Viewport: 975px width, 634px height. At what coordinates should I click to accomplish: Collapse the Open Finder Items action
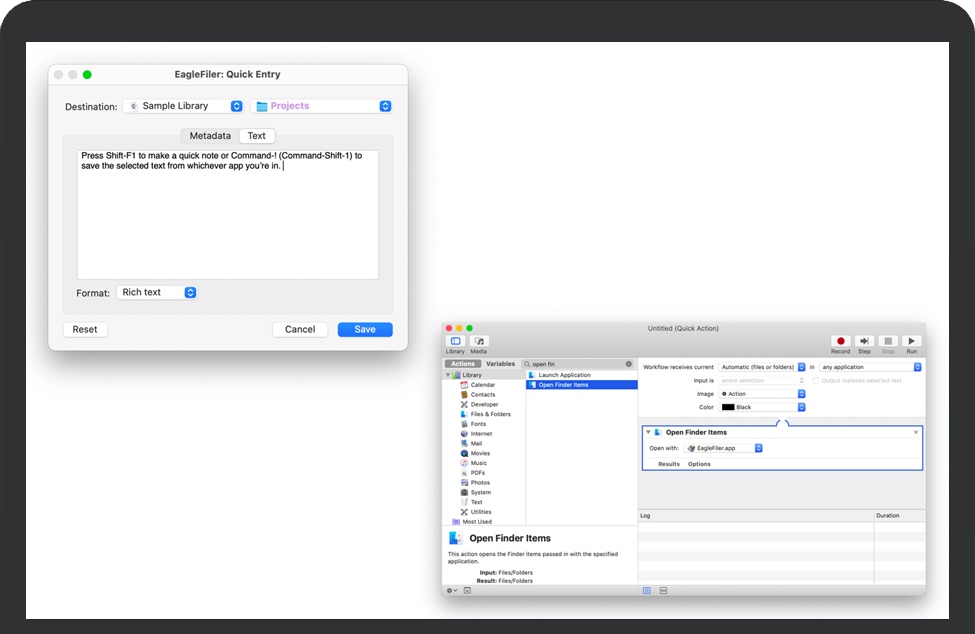click(648, 432)
